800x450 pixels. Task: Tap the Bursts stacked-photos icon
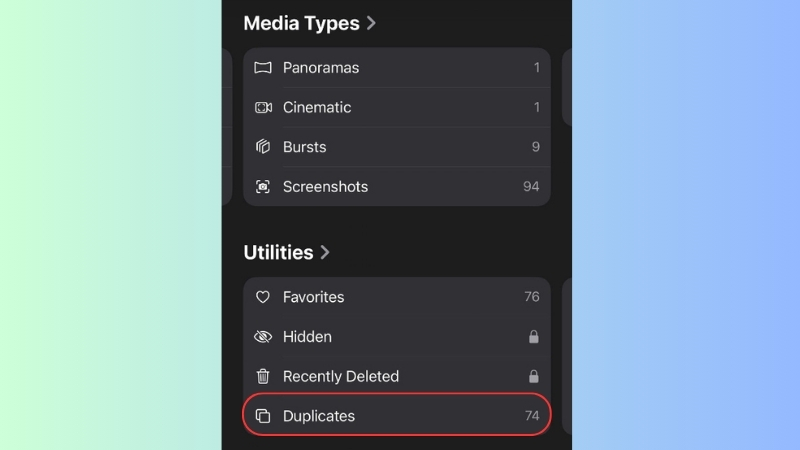pyautogui.click(x=263, y=147)
